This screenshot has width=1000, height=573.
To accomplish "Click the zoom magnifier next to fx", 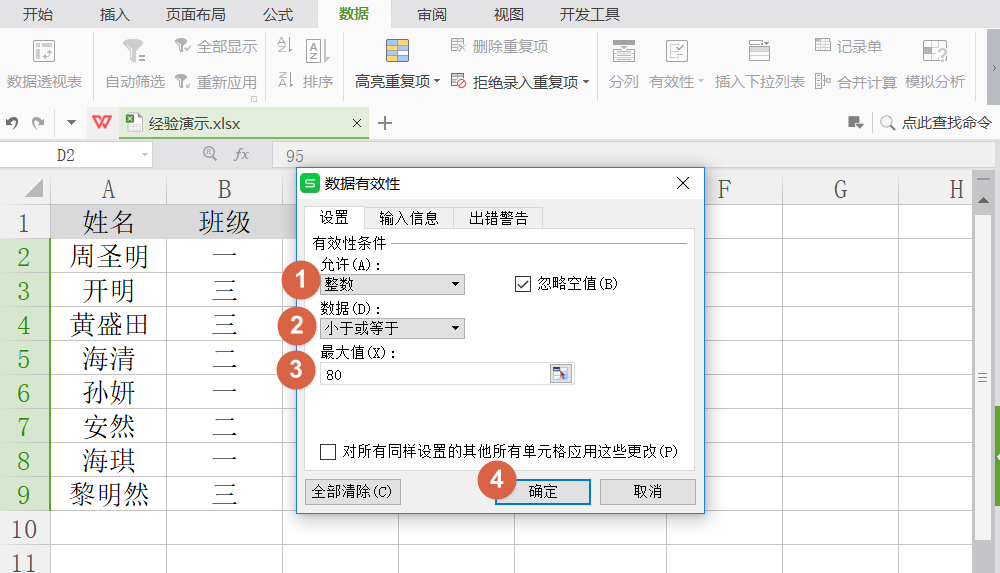I will [x=210, y=153].
